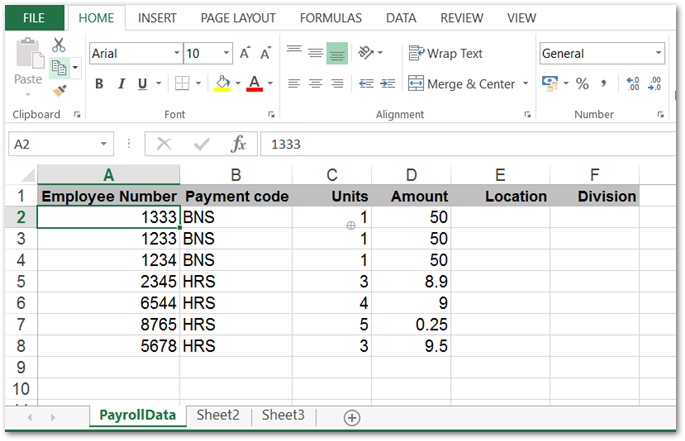This screenshot has width=685, height=441.
Task: Click the Percent Style icon
Action: (581, 84)
